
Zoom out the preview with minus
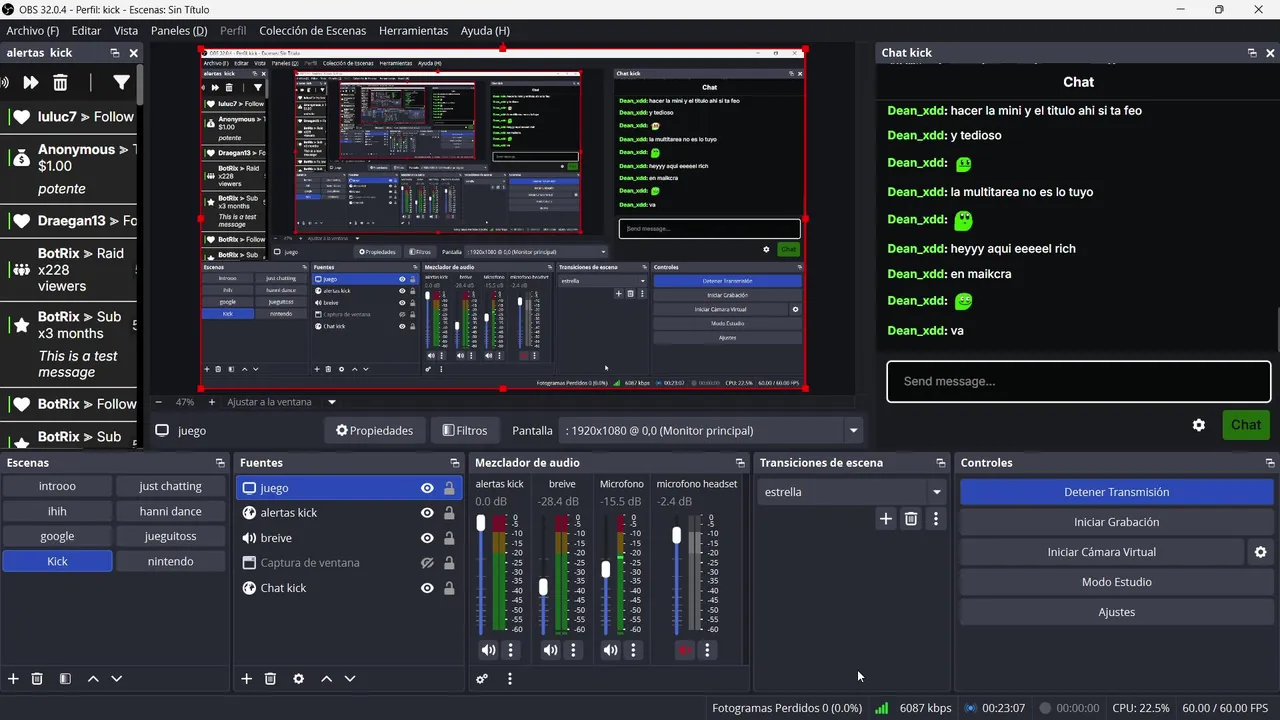158,402
